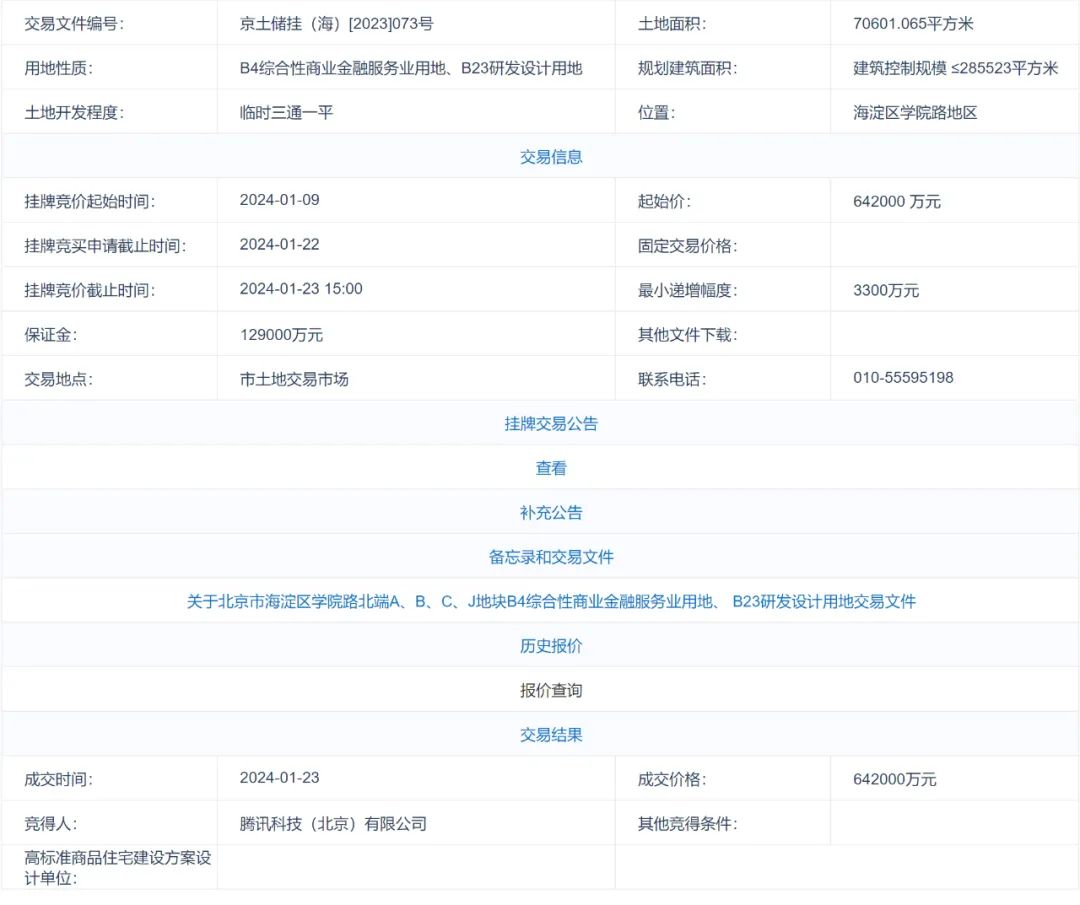
Task: Click the 高标准商品住宅建设方案设计单位 label
Action: click(118, 868)
